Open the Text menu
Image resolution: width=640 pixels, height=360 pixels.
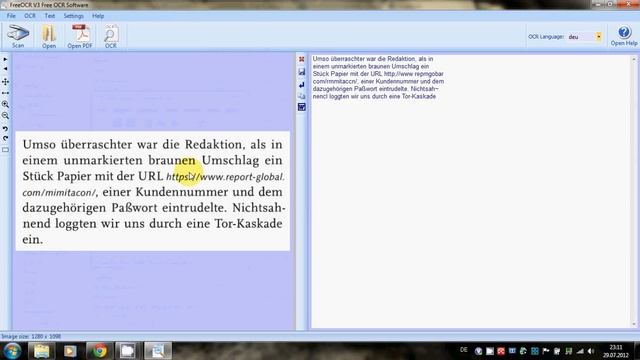[49, 16]
